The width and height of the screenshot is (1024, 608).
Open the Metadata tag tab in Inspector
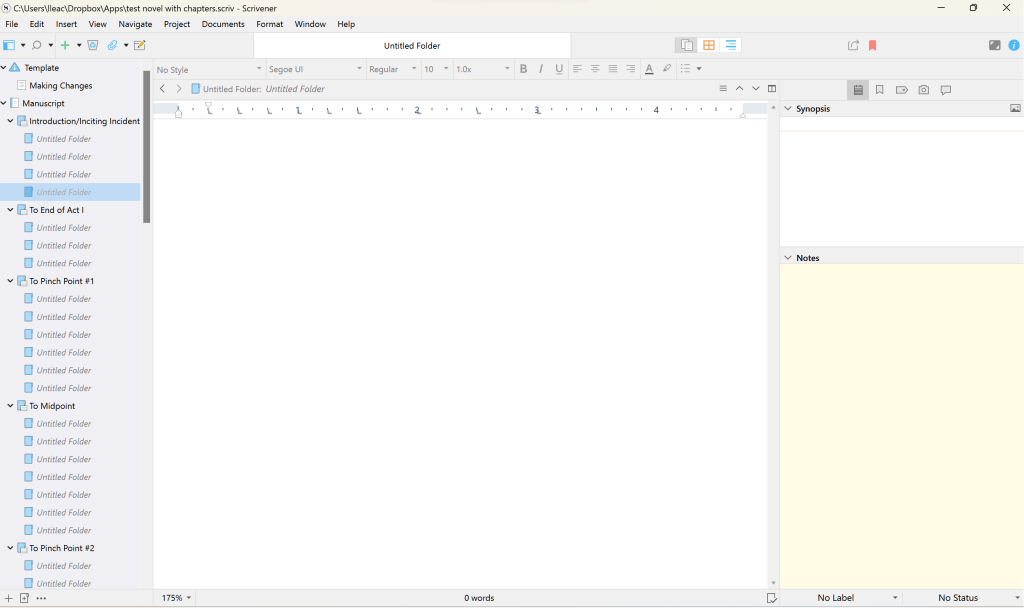901,90
